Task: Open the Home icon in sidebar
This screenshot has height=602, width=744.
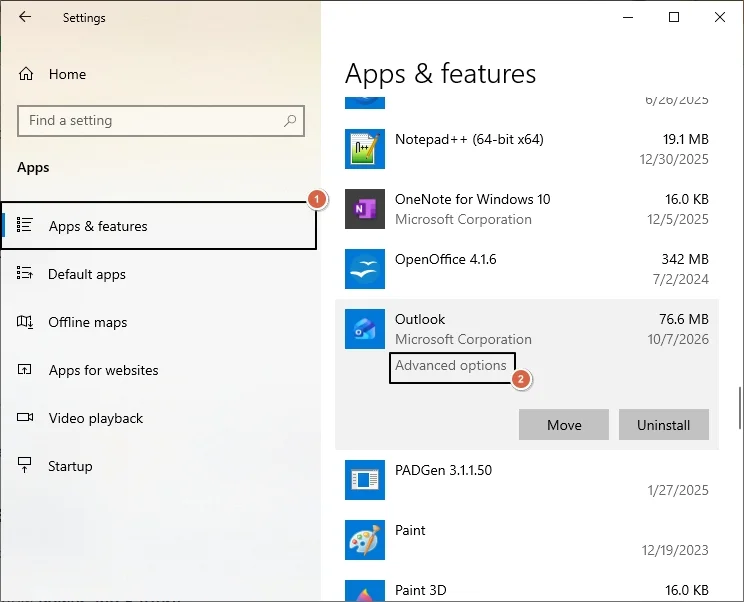Action: pos(26,74)
